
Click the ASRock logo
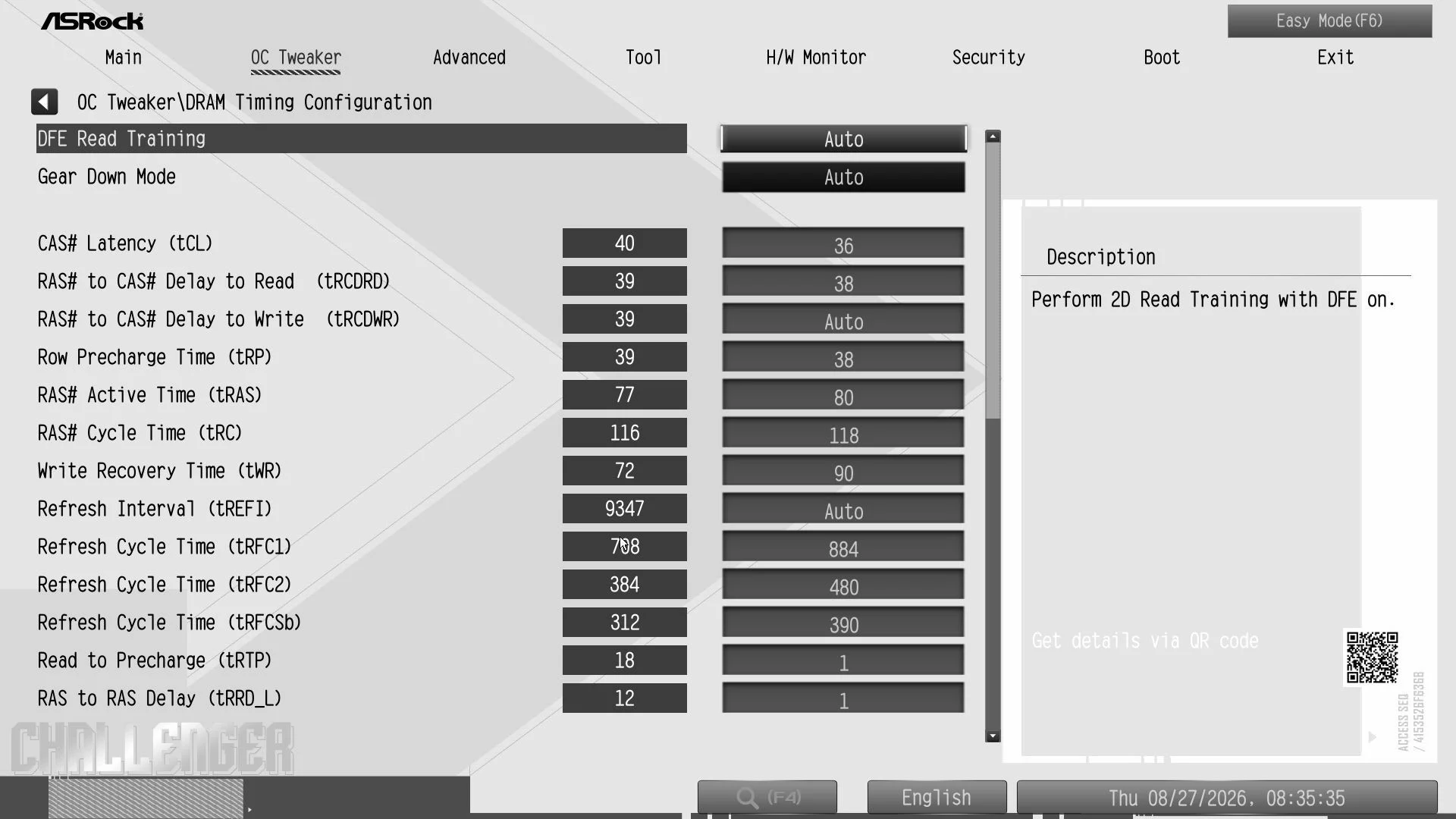pos(93,21)
